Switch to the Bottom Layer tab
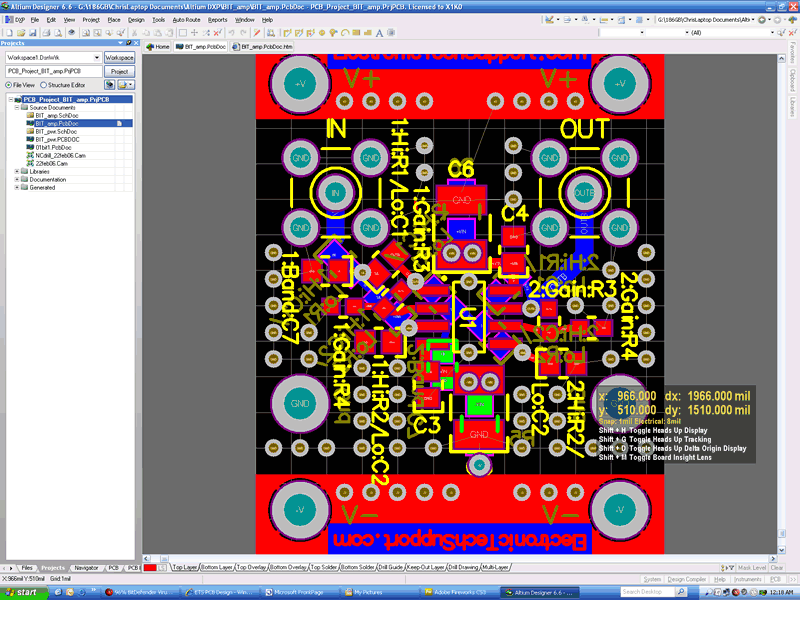This screenshot has height=623, width=800. coord(216,567)
